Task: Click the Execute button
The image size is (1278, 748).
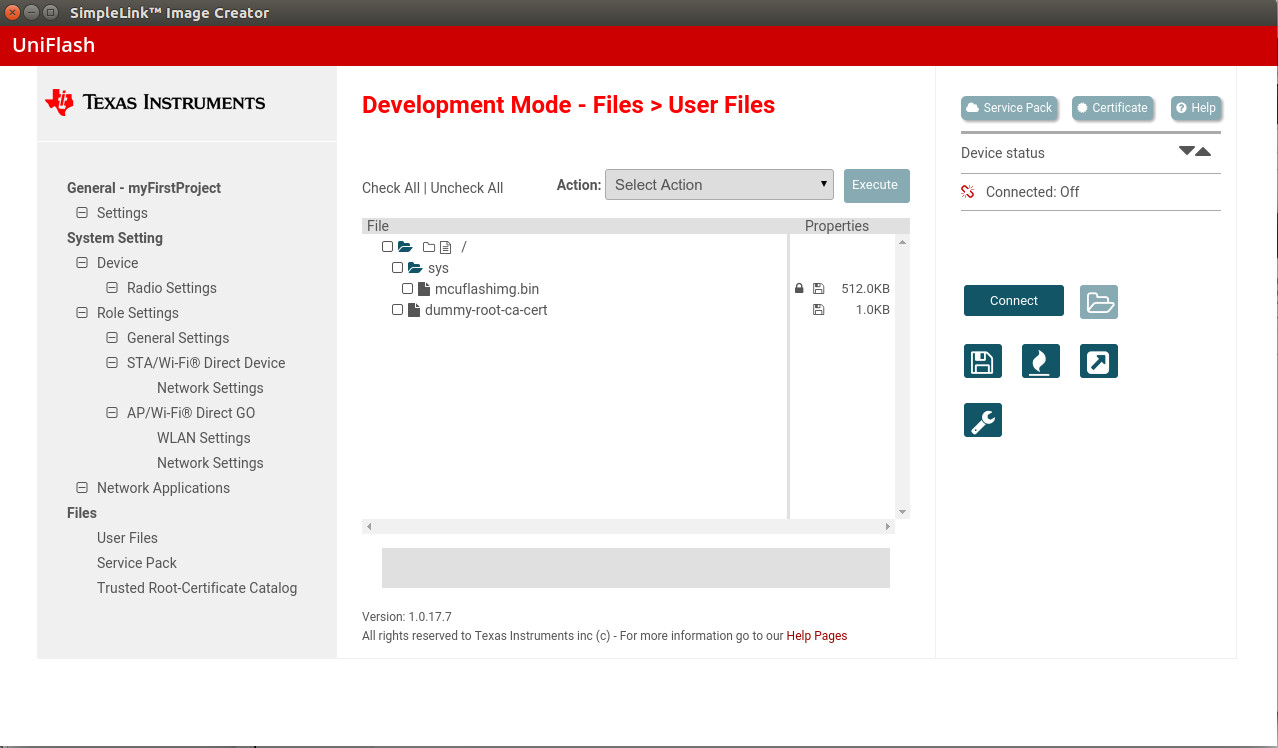Action: click(876, 185)
